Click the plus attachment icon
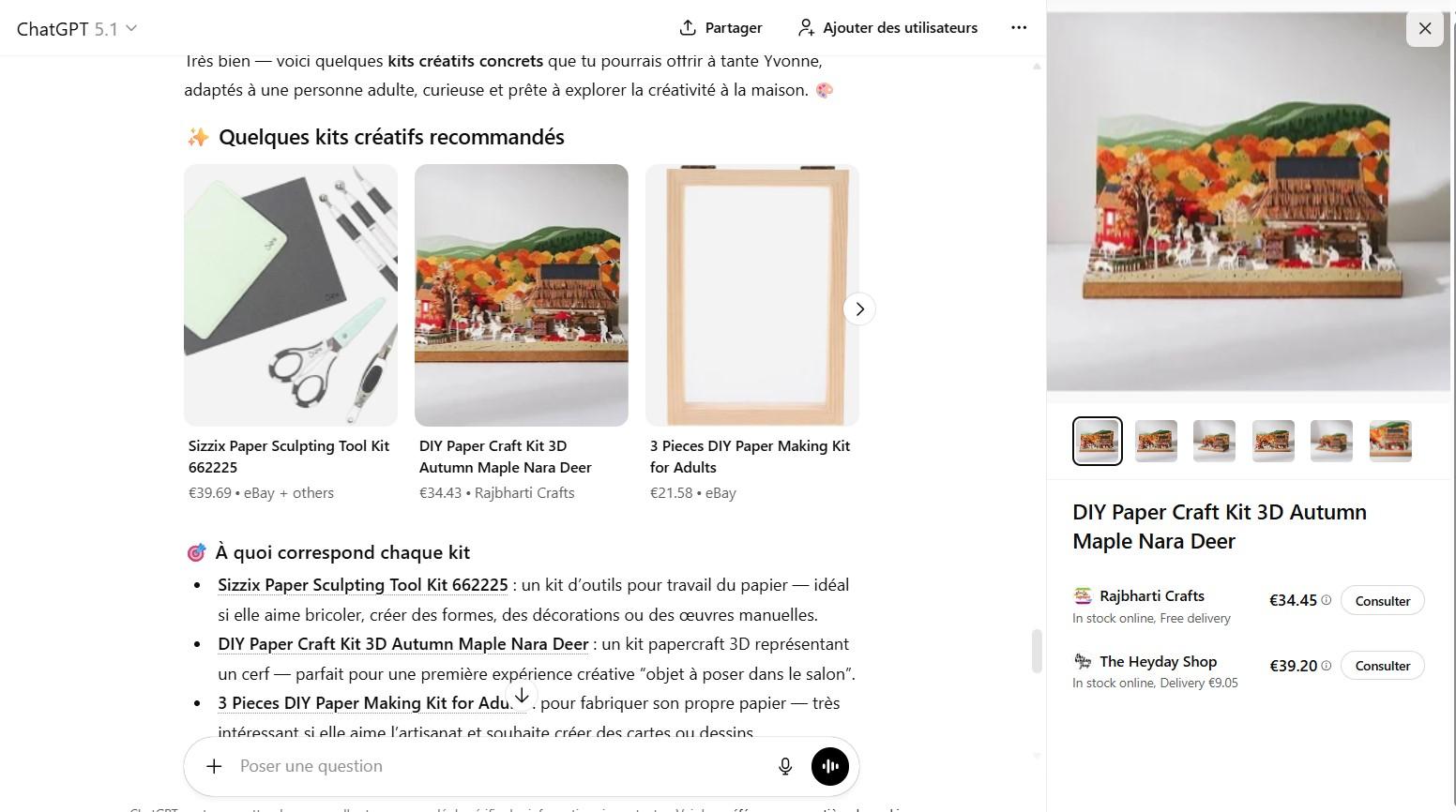Viewport: 1456px width, 812px height. 214,766
